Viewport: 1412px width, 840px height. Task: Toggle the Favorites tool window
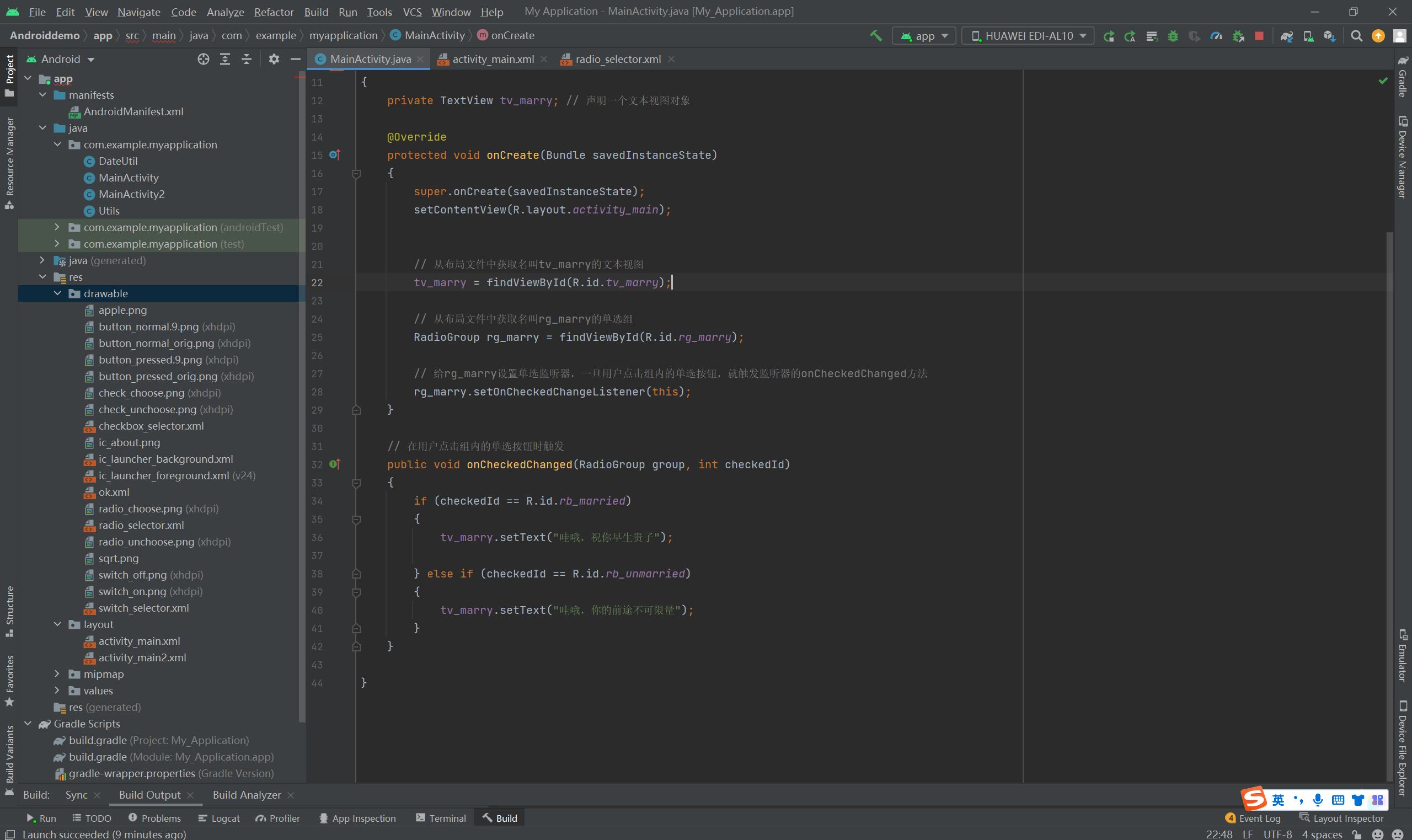9,681
